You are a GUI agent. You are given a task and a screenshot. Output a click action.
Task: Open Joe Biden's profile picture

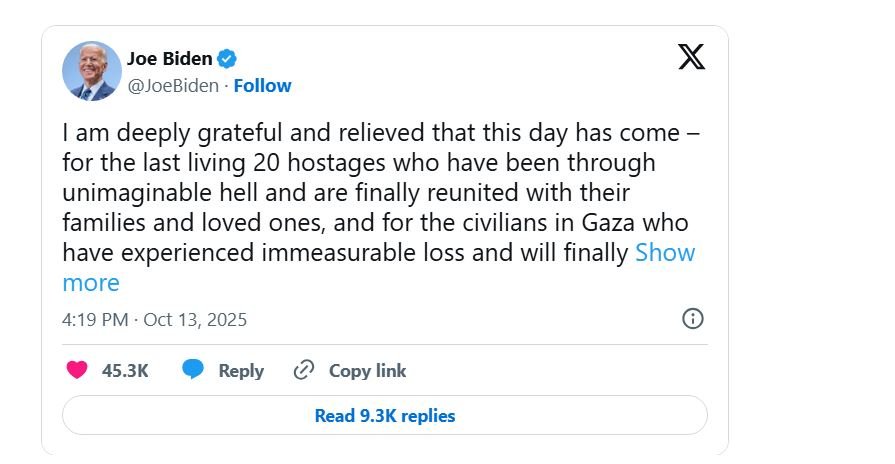click(x=92, y=71)
